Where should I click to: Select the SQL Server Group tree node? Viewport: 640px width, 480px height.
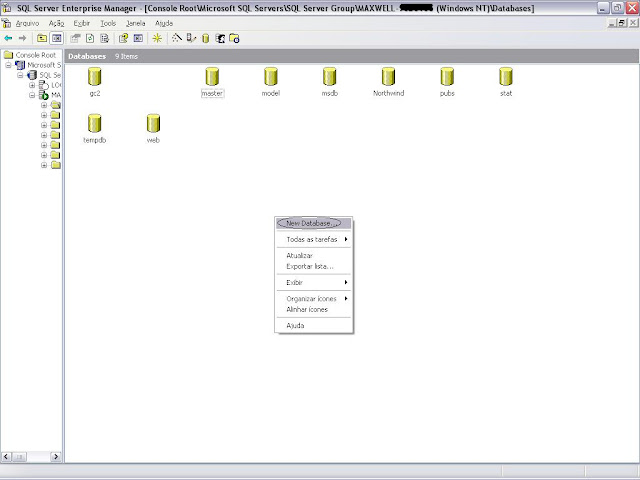pyautogui.click(x=50, y=75)
